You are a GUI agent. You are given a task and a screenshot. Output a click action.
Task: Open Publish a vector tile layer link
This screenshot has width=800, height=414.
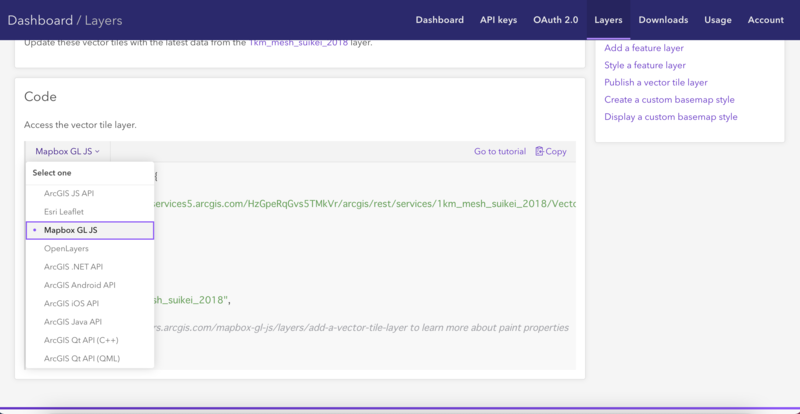click(656, 82)
